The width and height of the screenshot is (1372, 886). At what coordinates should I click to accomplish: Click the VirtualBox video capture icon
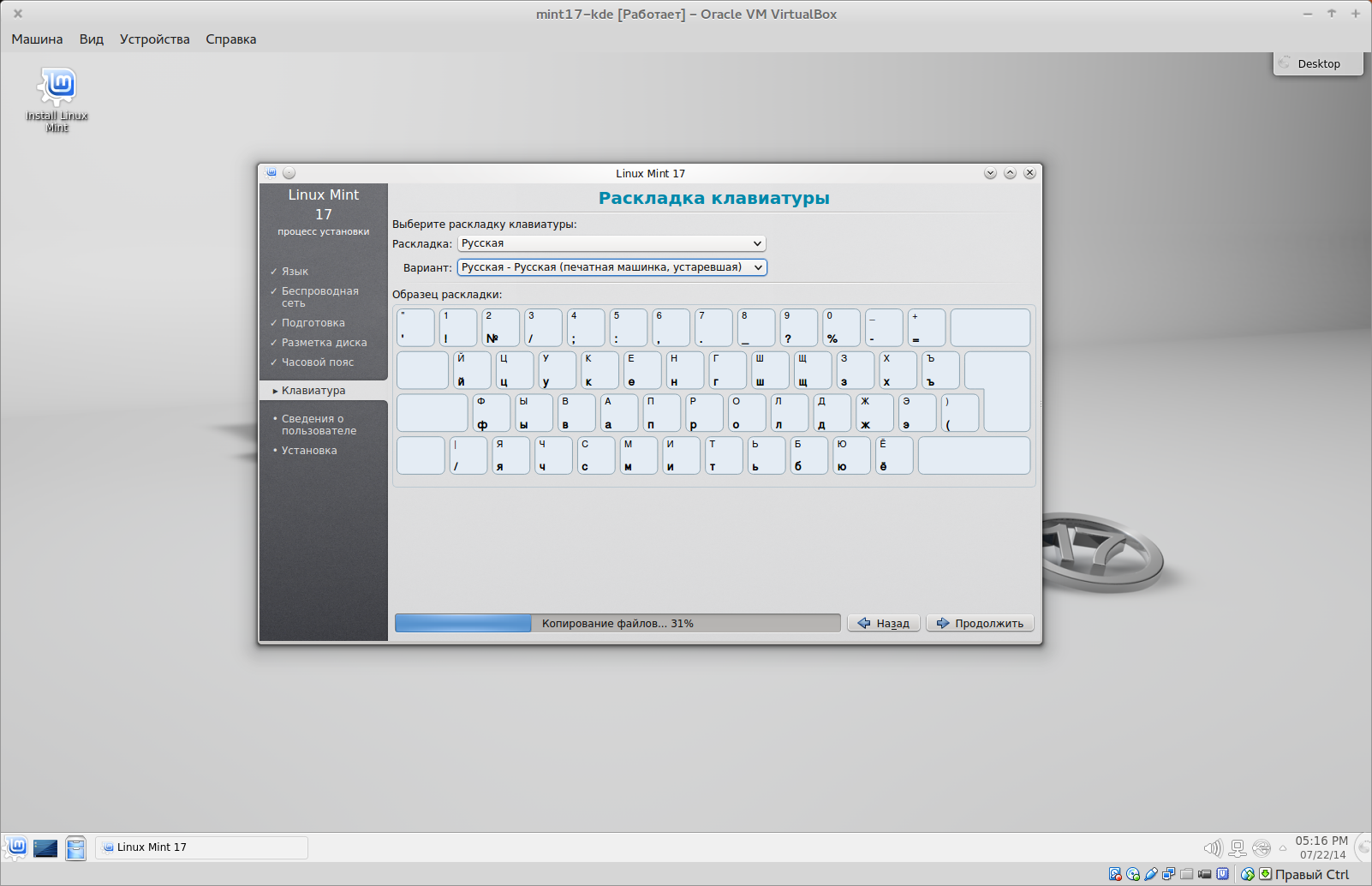point(1204,874)
